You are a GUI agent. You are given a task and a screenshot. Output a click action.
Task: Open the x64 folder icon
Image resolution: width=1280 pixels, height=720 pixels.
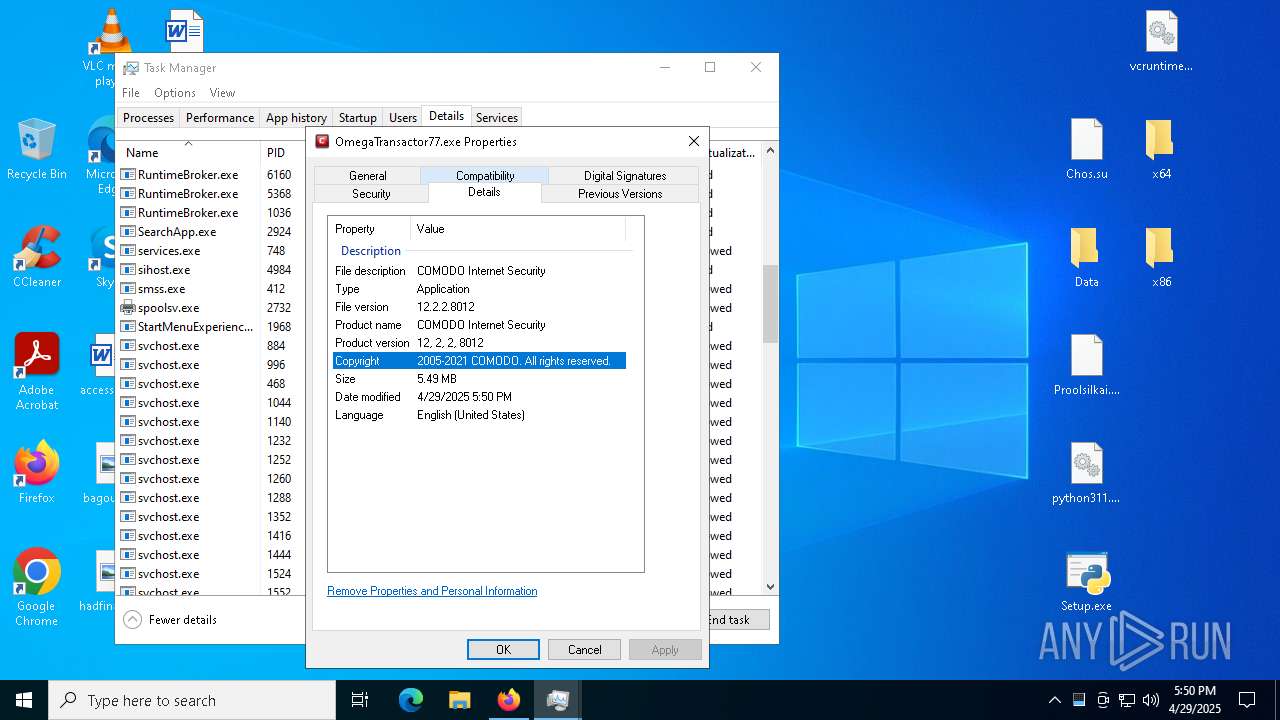pos(1160,149)
